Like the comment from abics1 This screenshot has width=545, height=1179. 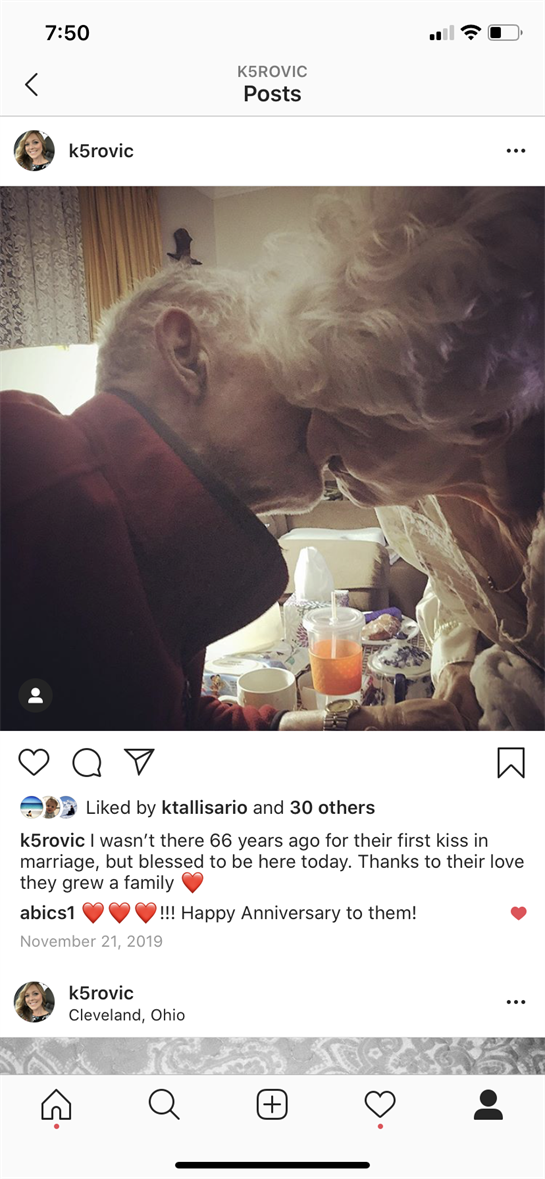click(518, 914)
